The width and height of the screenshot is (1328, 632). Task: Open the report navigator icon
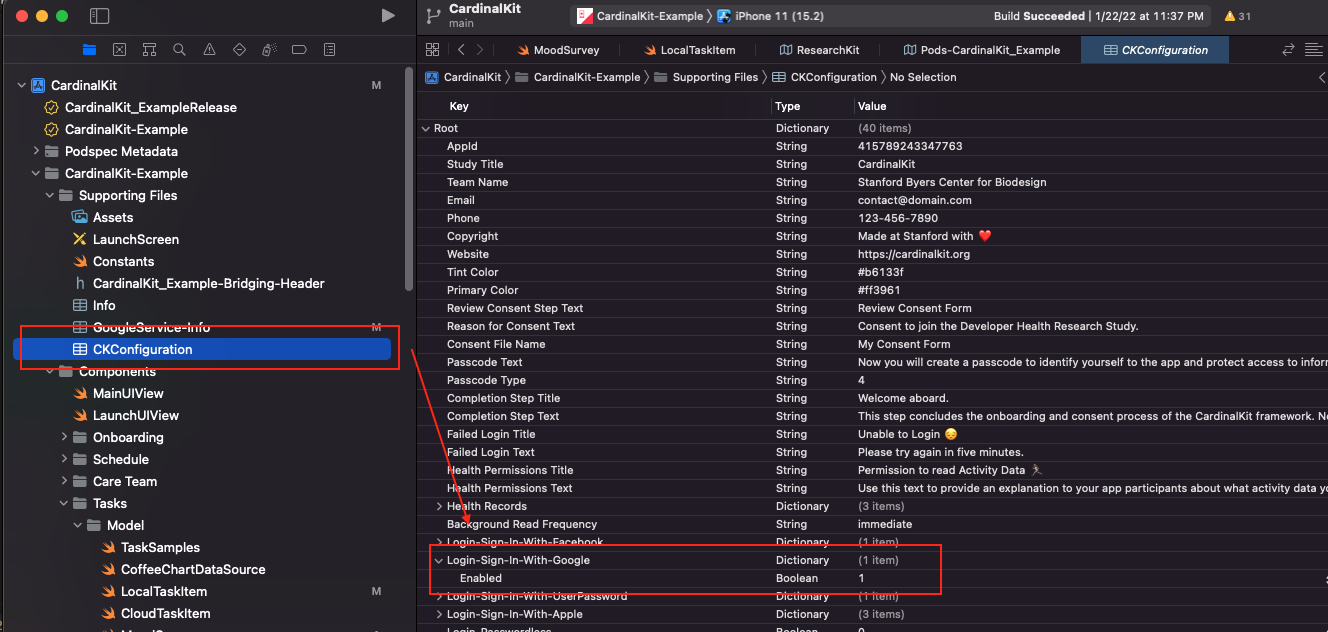click(x=329, y=50)
